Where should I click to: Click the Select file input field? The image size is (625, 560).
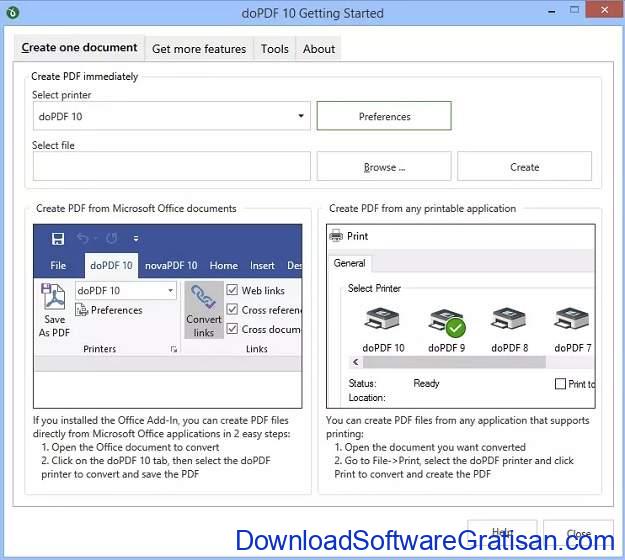tap(171, 166)
